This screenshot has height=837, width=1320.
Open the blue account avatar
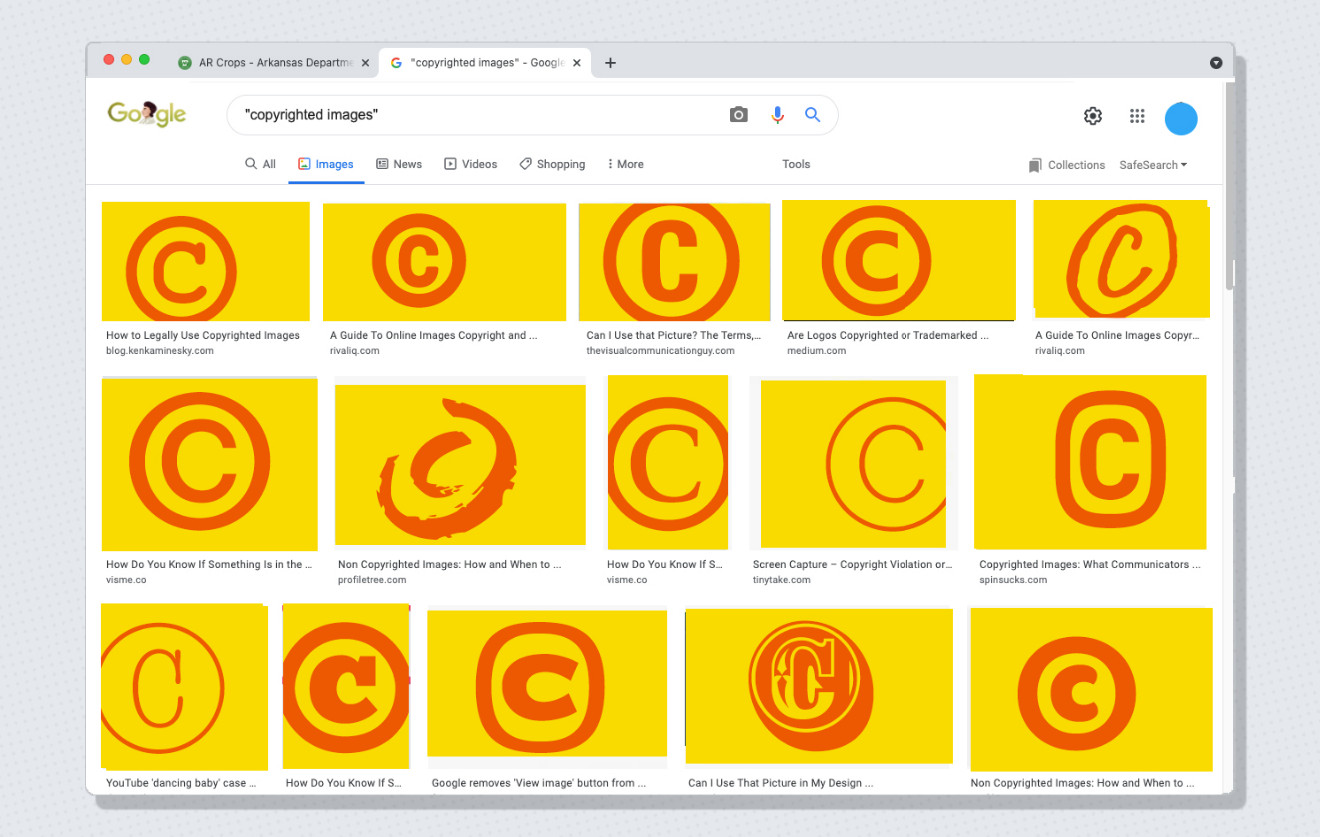(1181, 118)
